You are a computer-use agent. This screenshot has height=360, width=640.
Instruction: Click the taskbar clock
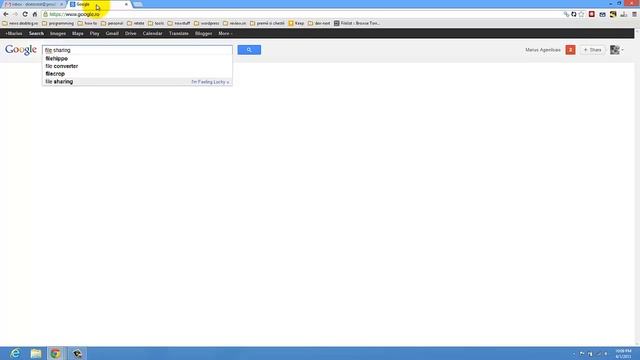[624, 353]
